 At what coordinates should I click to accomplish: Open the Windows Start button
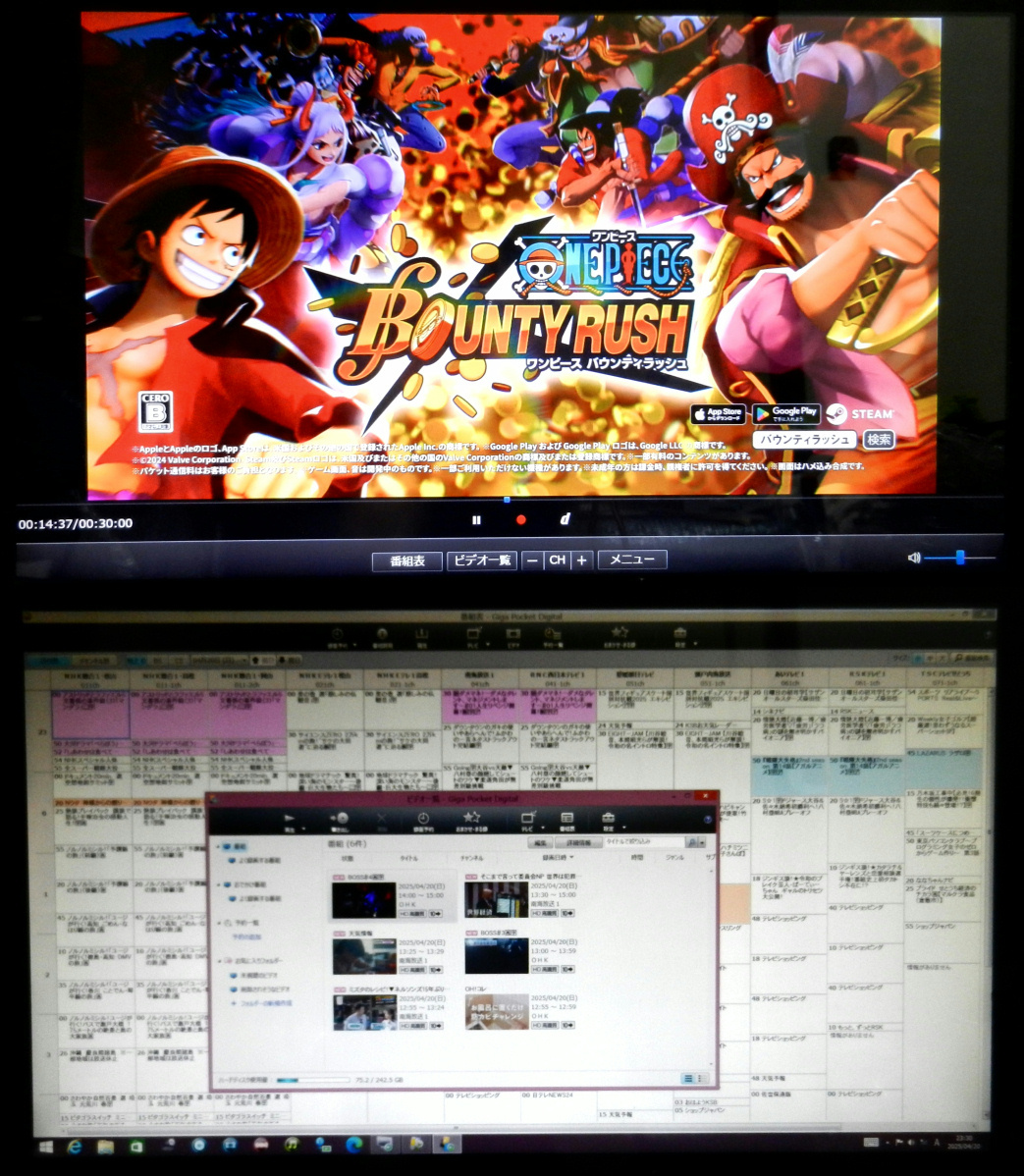click(x=46, y=1146)
